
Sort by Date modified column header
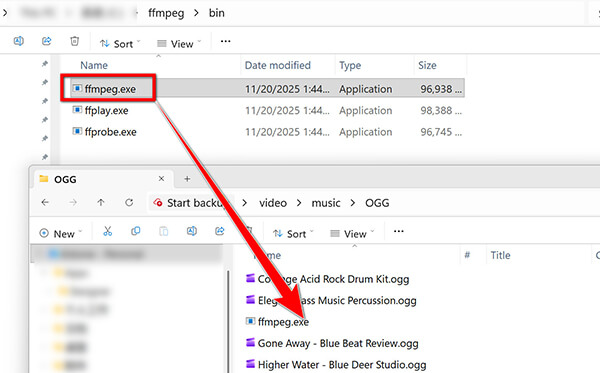[277, 65]
